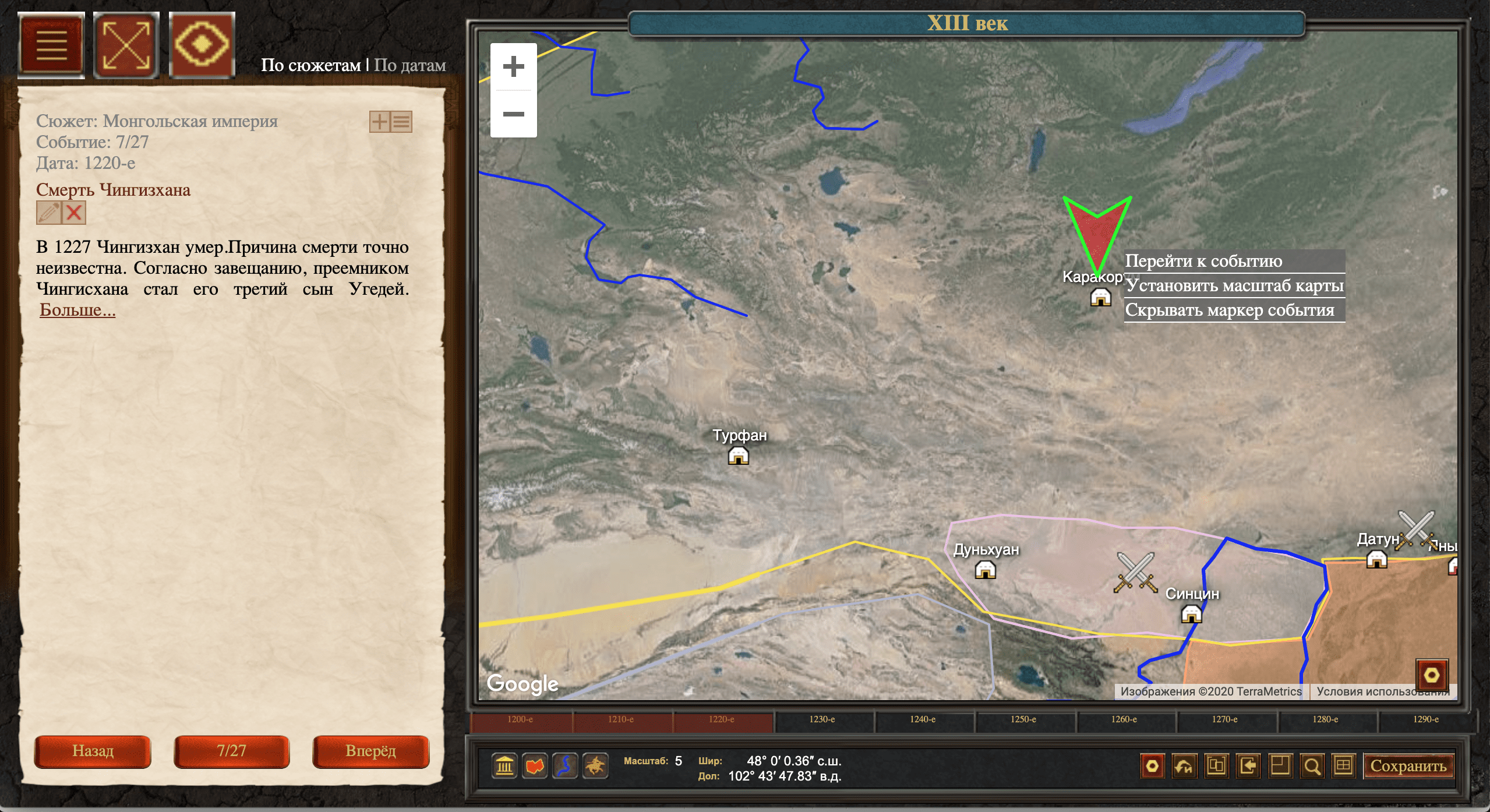Switch to the По сюжетам view
Screen dimensions: 1490x812
(310, 65)
